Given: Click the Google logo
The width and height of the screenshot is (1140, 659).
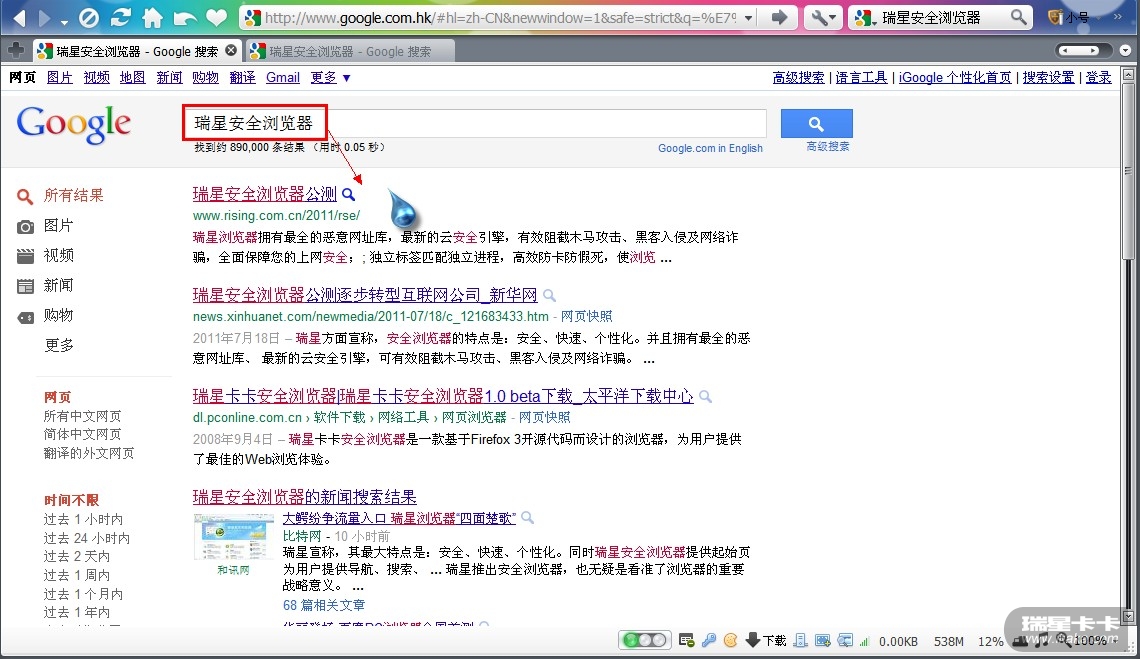Looking at the screenshot, I should pyautogui.click(x=73, y=124).
